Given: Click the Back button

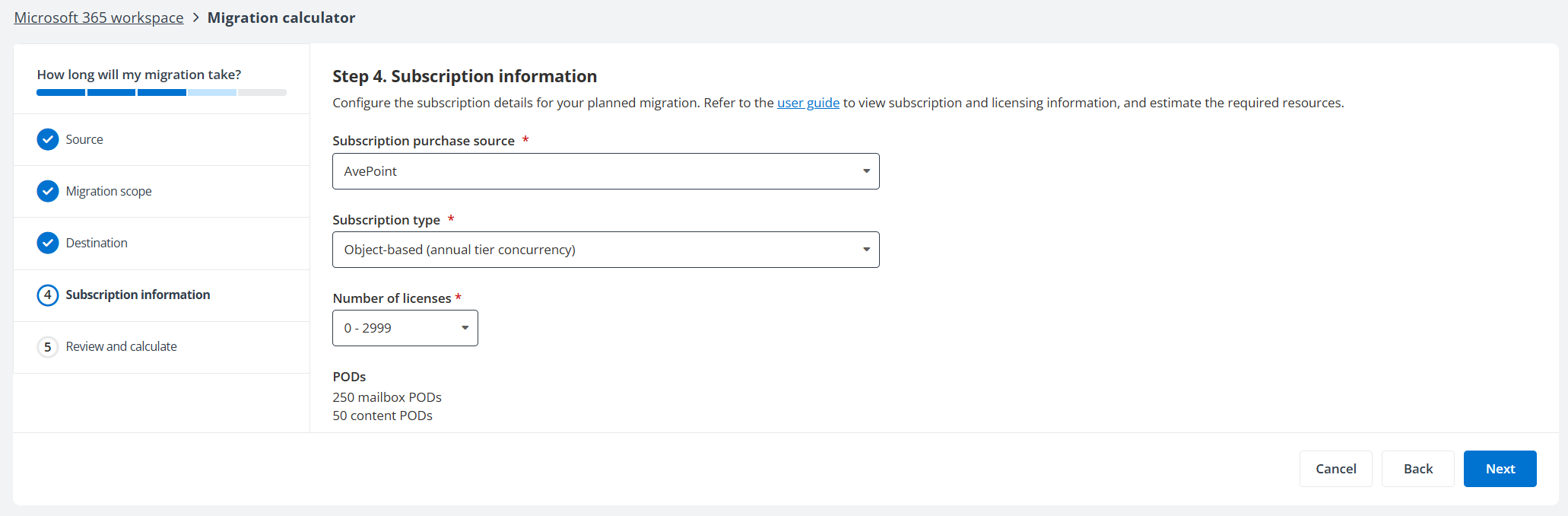Looking at the screenshot, I should [1417, 469].
